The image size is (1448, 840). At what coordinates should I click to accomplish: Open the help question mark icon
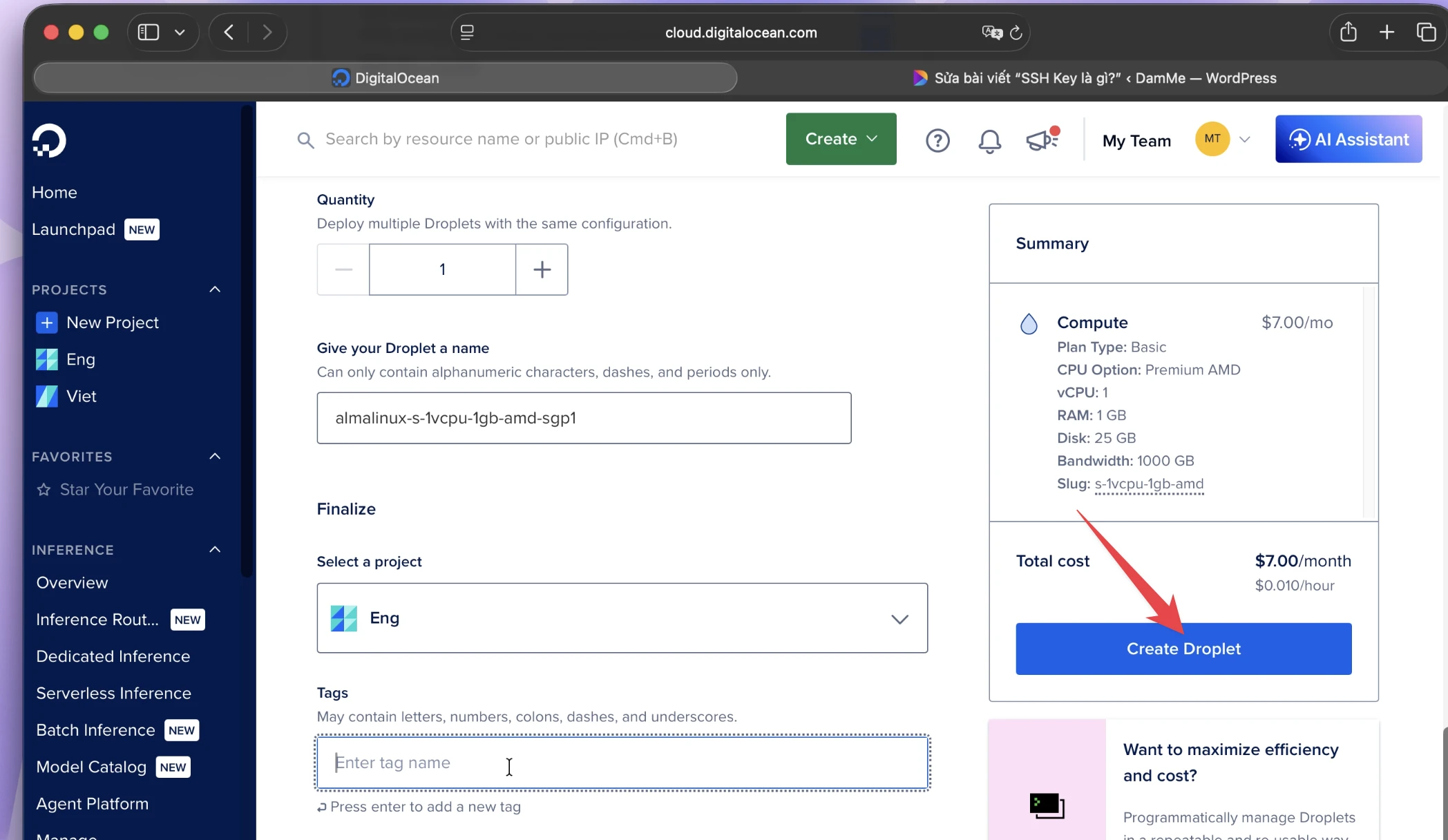(x=937, y=141)
